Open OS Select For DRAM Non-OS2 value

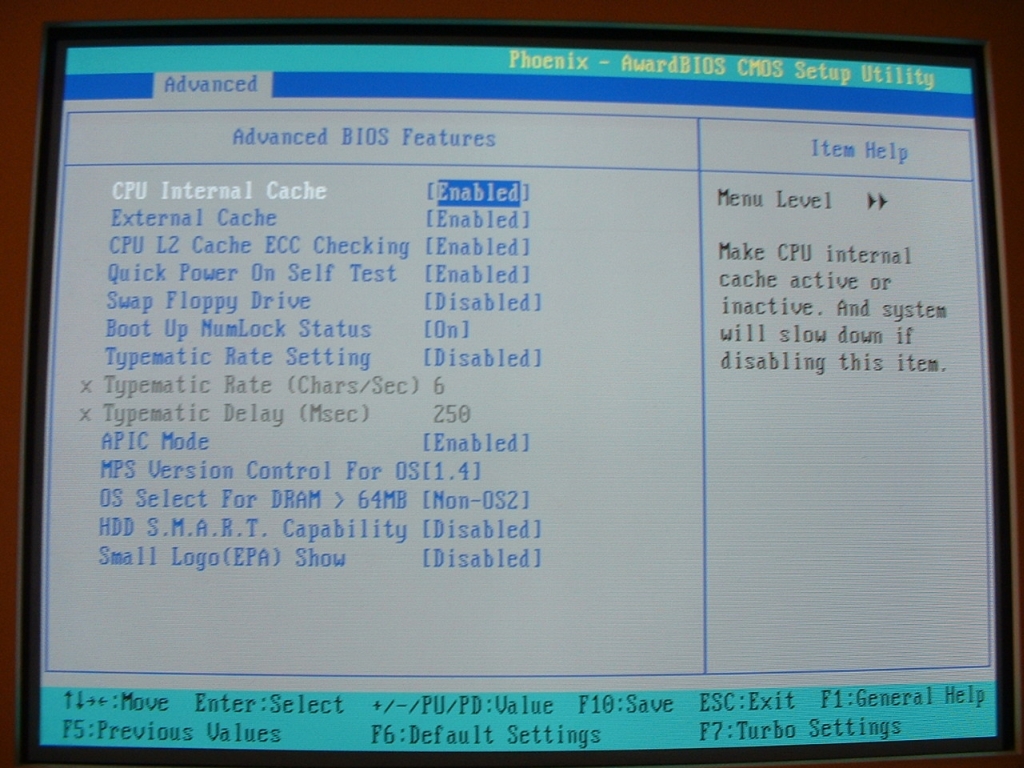tap(475, 500)
